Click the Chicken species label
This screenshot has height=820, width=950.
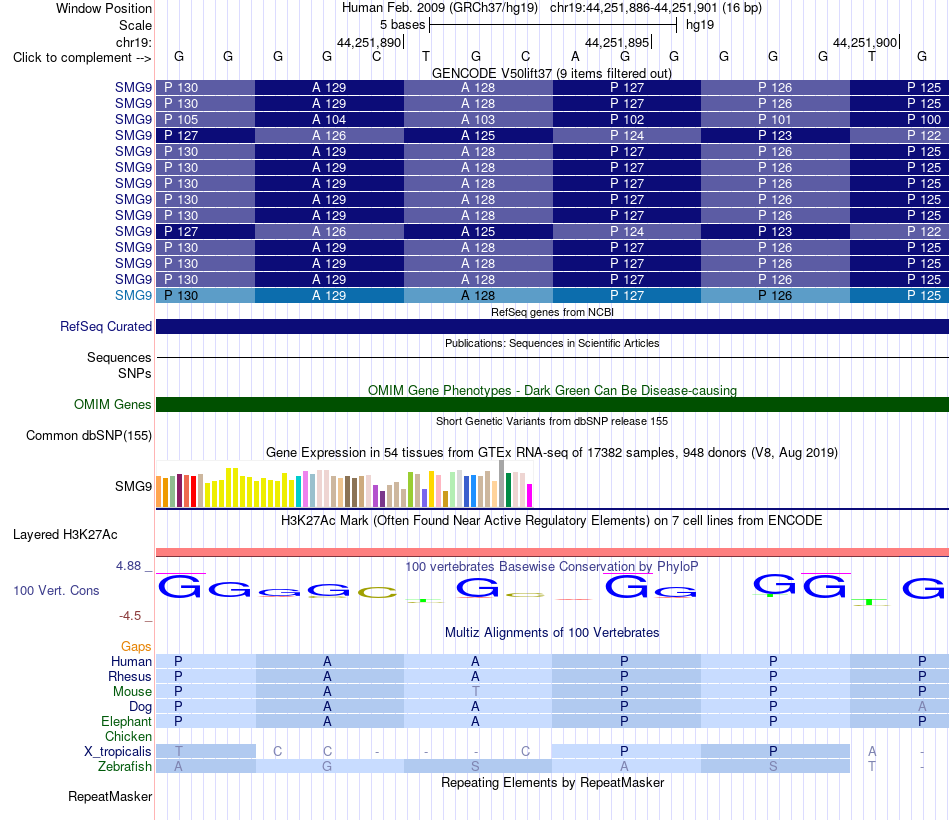coord(128,736)
